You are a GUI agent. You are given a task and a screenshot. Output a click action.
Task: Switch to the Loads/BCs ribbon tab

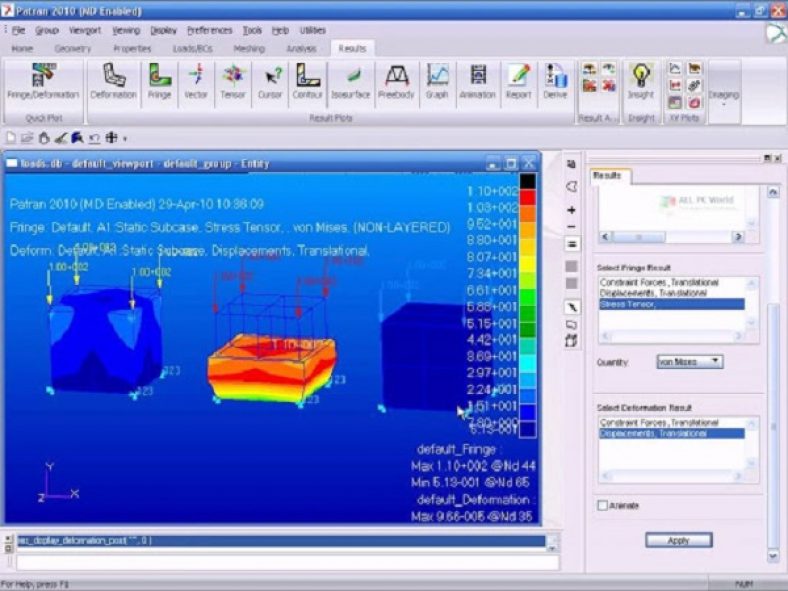tap(192, 48)
